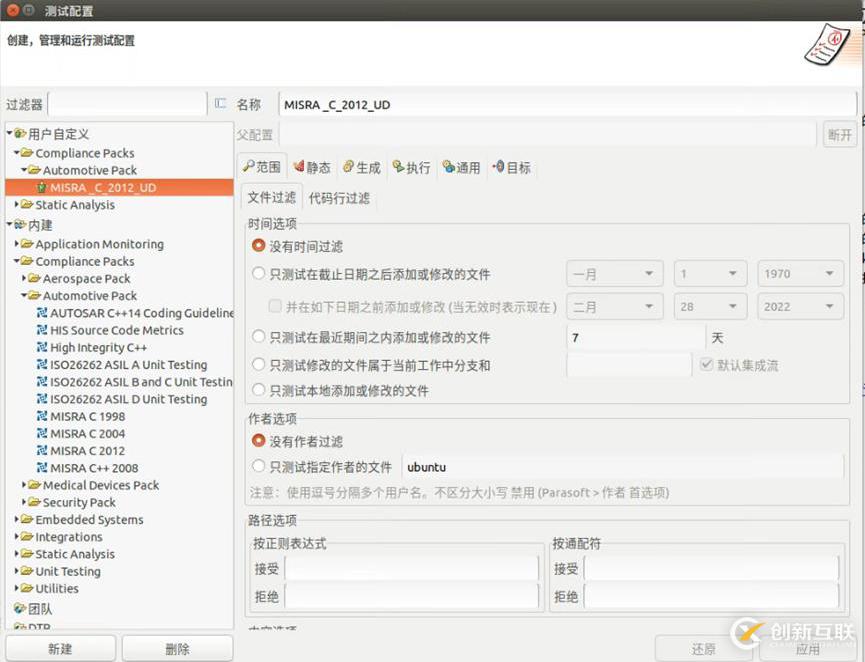Viewport: 865px width, 662px height.
Task: Click the AUTOSAR C++14 Coding Guidelines icon
Action: [x=41, y=313]
